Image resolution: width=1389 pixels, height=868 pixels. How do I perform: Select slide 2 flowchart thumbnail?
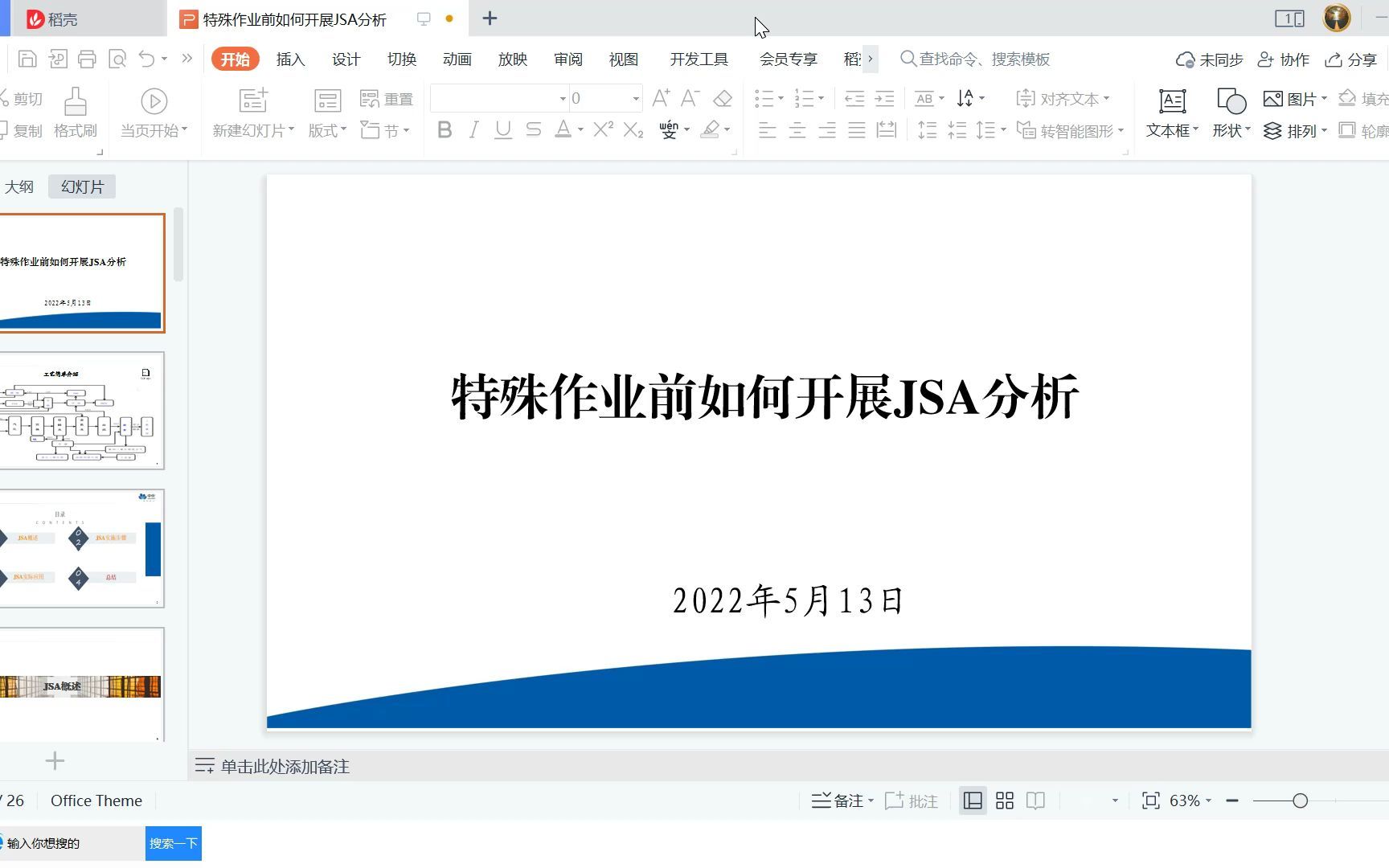click(x=82, y=411)
